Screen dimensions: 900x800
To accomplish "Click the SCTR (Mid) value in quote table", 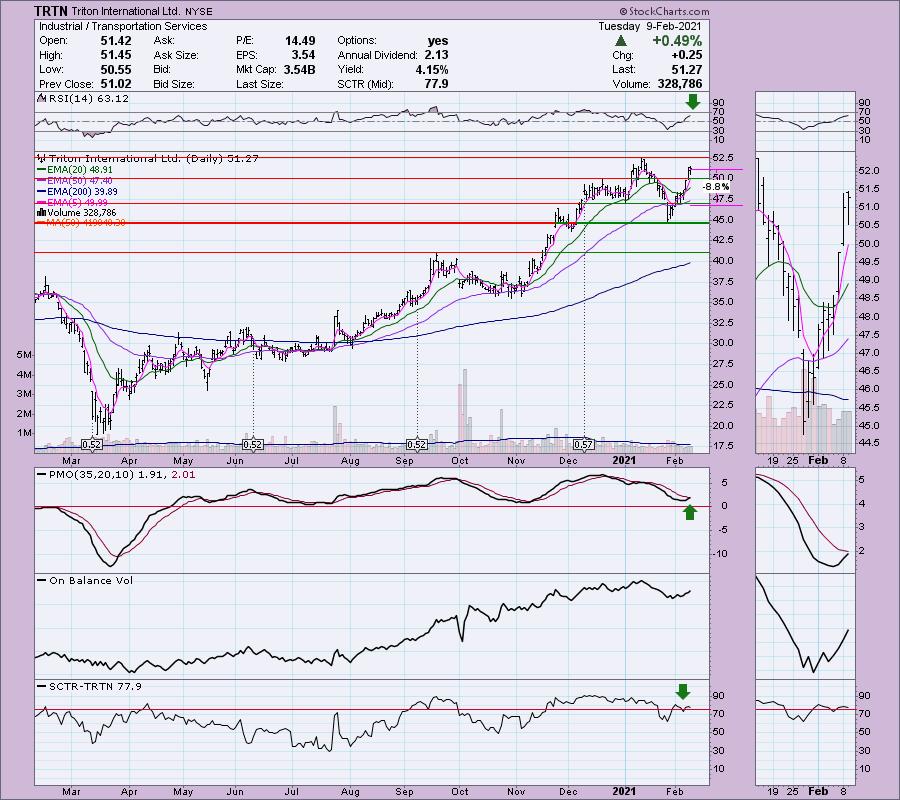I will tap(437, 84).
